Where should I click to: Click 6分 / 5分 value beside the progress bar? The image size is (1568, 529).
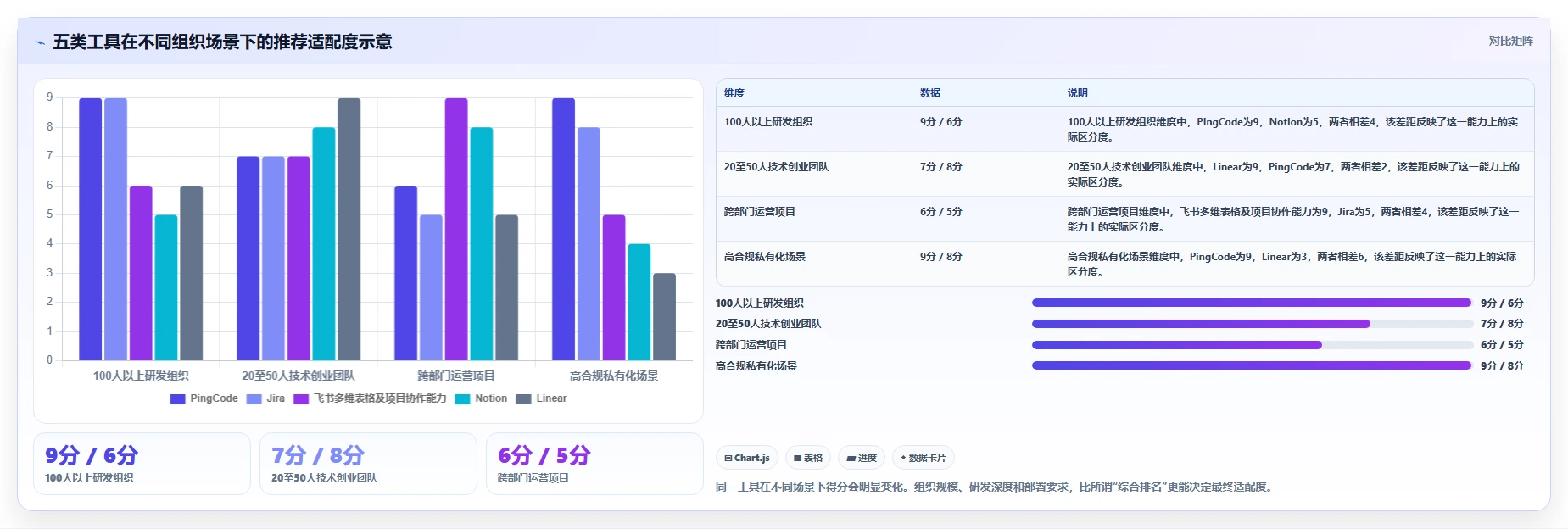point(1502,345)
